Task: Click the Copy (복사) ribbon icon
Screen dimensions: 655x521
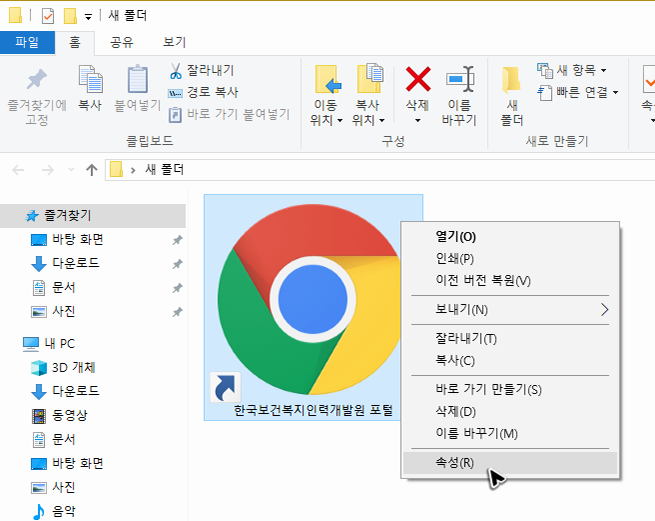Action: (90, 79)
